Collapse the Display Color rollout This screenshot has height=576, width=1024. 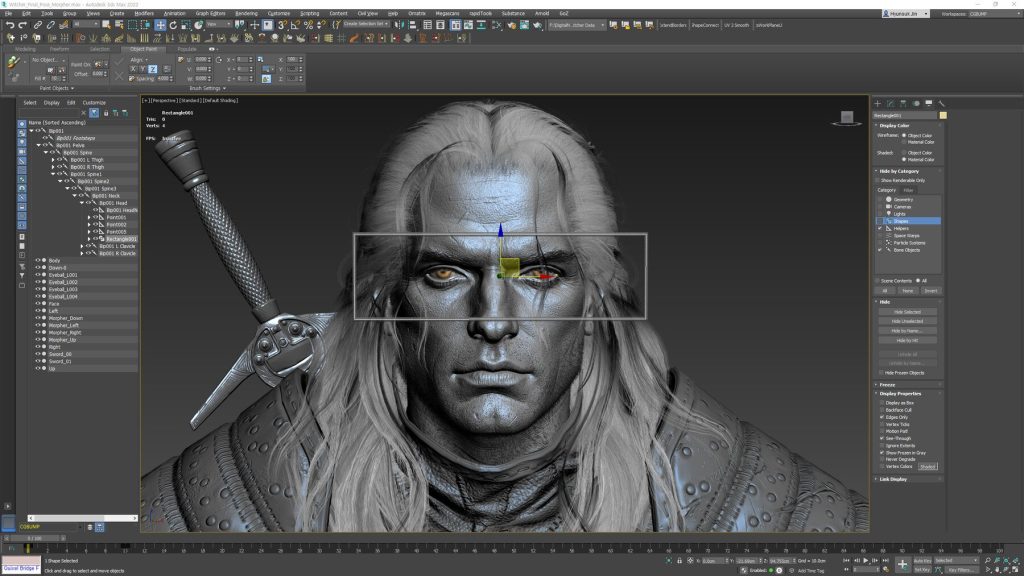(x=894, y=125)
